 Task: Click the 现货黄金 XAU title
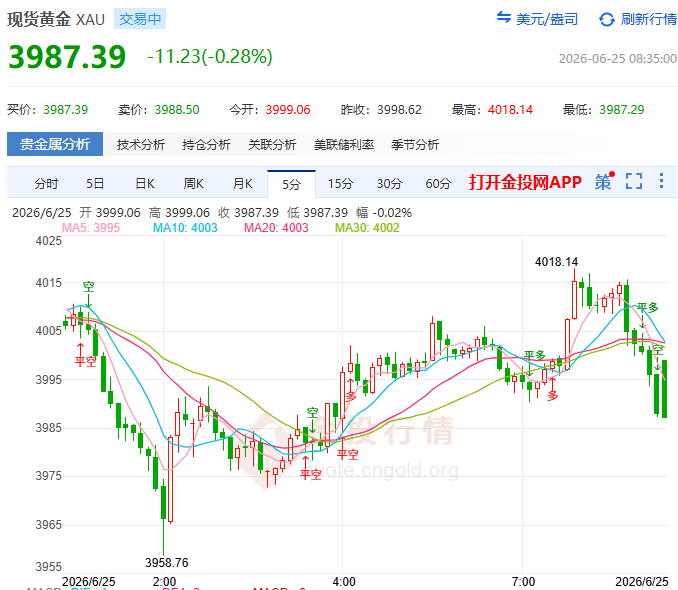click(x=56, y=19)
